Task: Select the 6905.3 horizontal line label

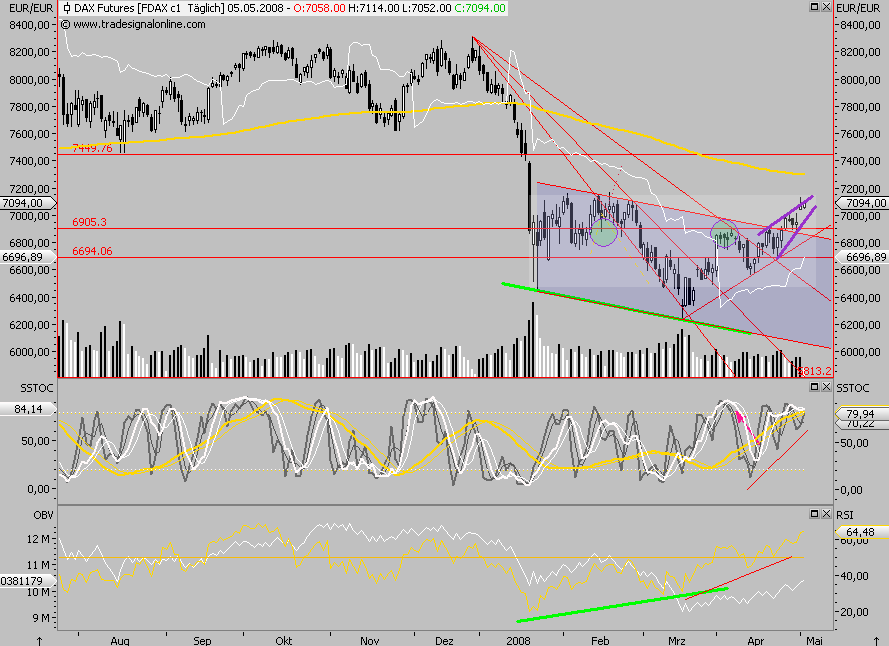Action: click(90, 222)
